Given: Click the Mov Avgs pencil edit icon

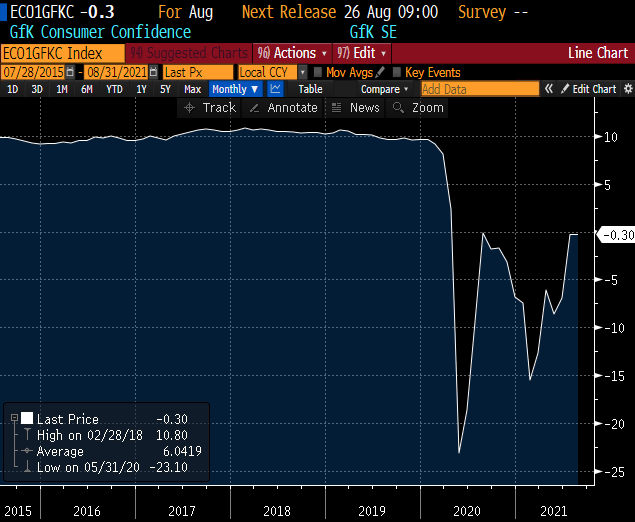Looking at the screenshot, I should pos(380,72).
